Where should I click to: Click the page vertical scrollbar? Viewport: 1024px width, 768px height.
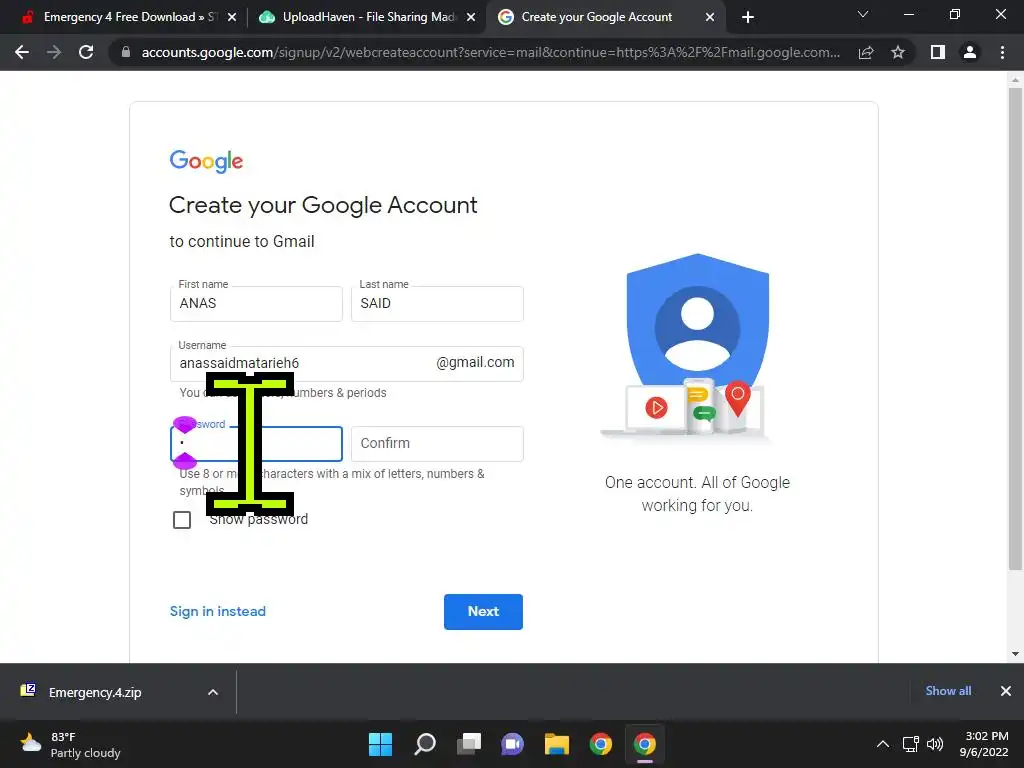(x=1015, y=328)
